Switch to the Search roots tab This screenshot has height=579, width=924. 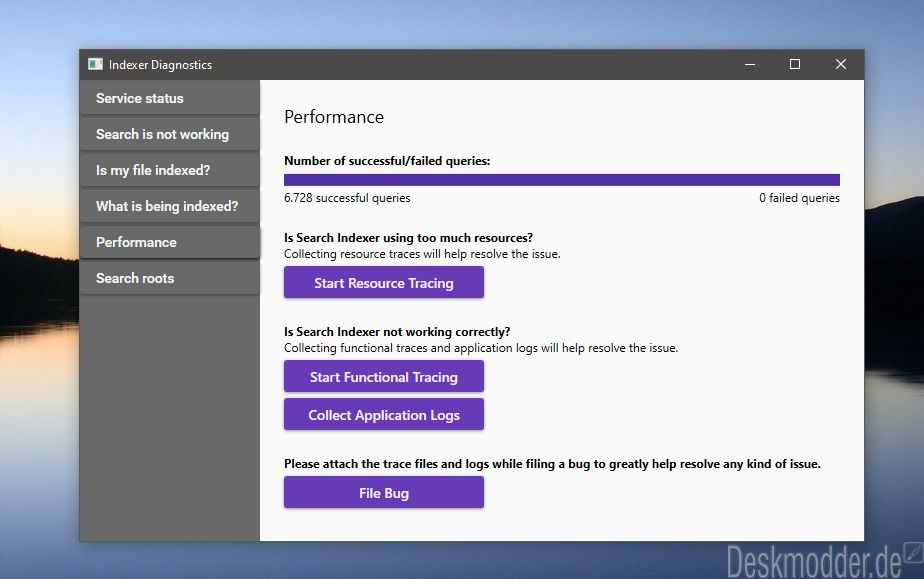coord(170,278)
